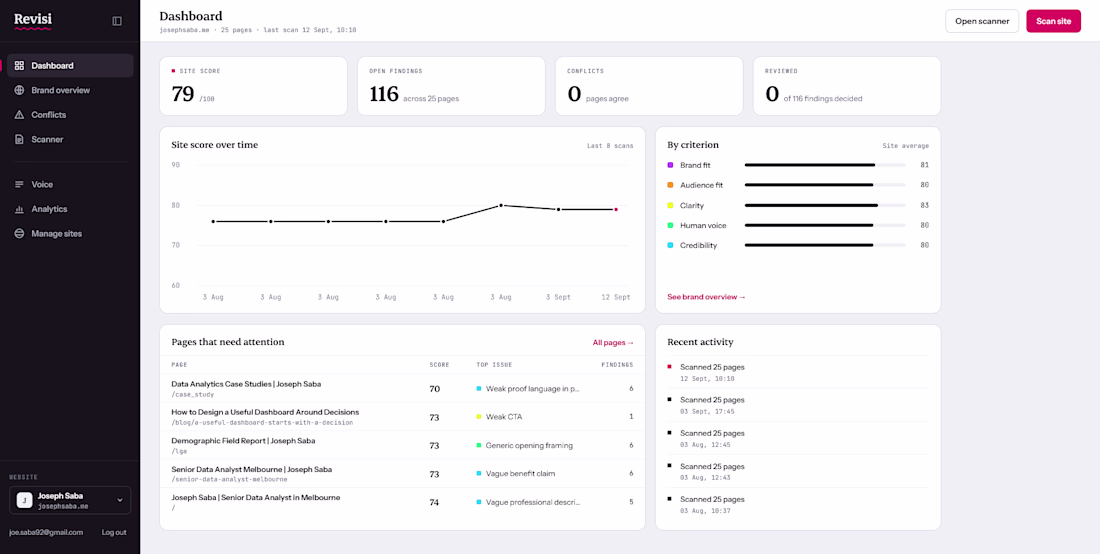Open the All pages link
The width and height of the screenshot is (1100, 554).
click(x=613, y=343)
